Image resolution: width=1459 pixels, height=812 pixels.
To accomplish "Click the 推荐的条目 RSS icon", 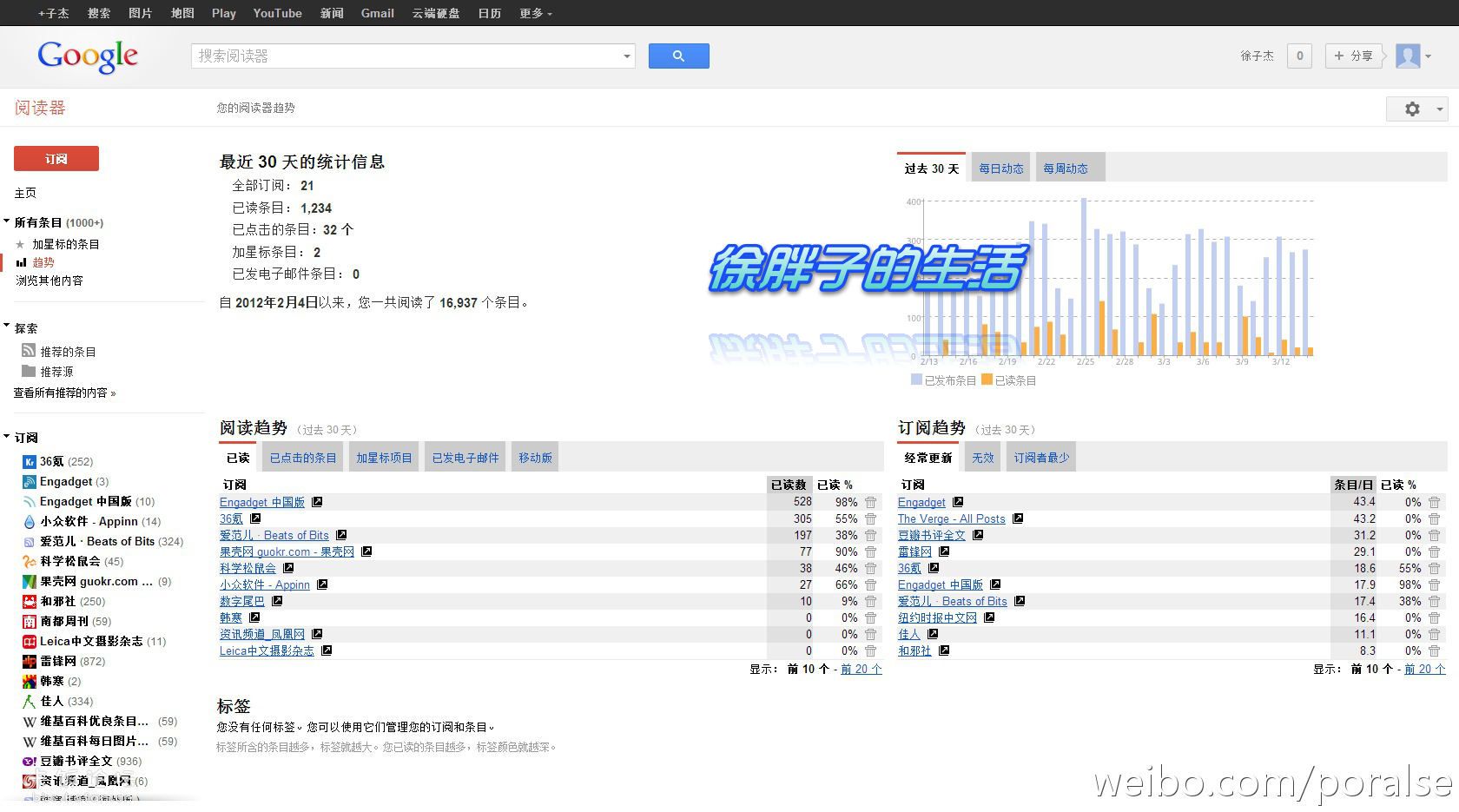I will tap(29, 351).
